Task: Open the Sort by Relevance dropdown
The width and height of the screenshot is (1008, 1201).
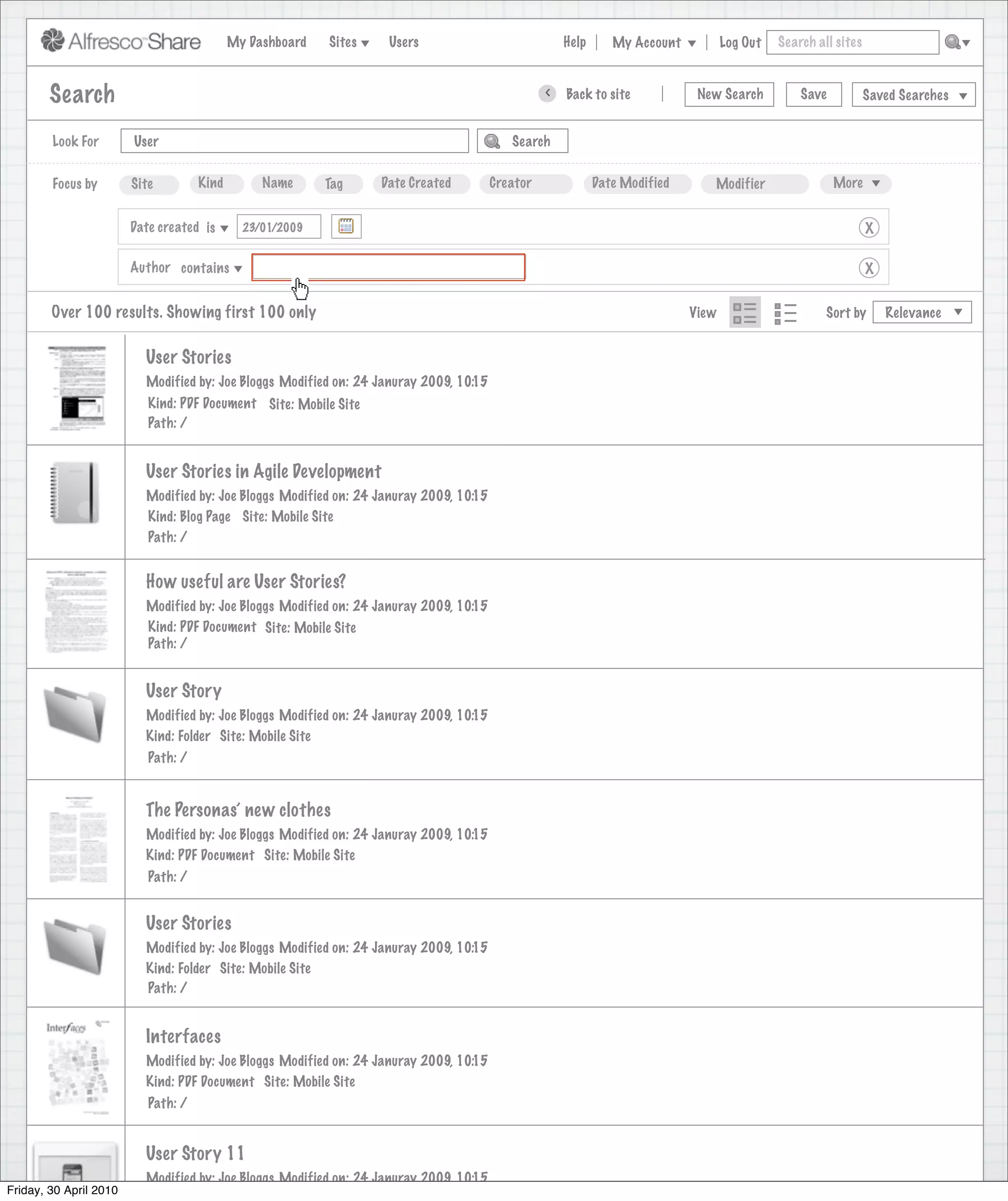Action: point(922,312)
